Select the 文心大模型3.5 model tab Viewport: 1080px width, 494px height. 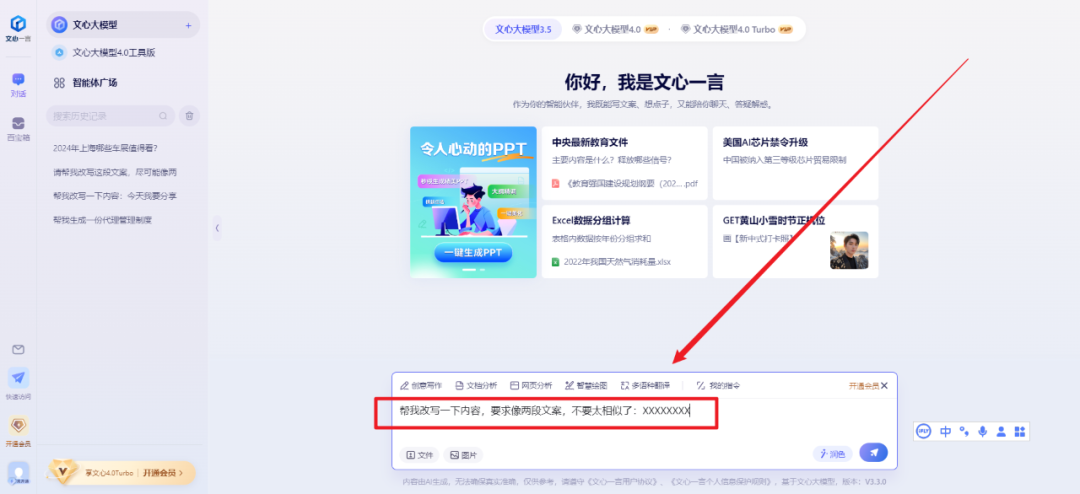point(523,29)
